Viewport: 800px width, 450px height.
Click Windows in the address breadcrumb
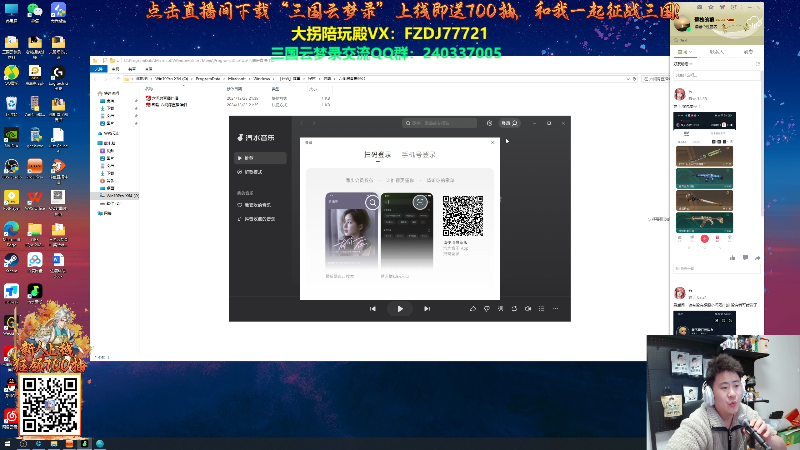pos(262,79)
